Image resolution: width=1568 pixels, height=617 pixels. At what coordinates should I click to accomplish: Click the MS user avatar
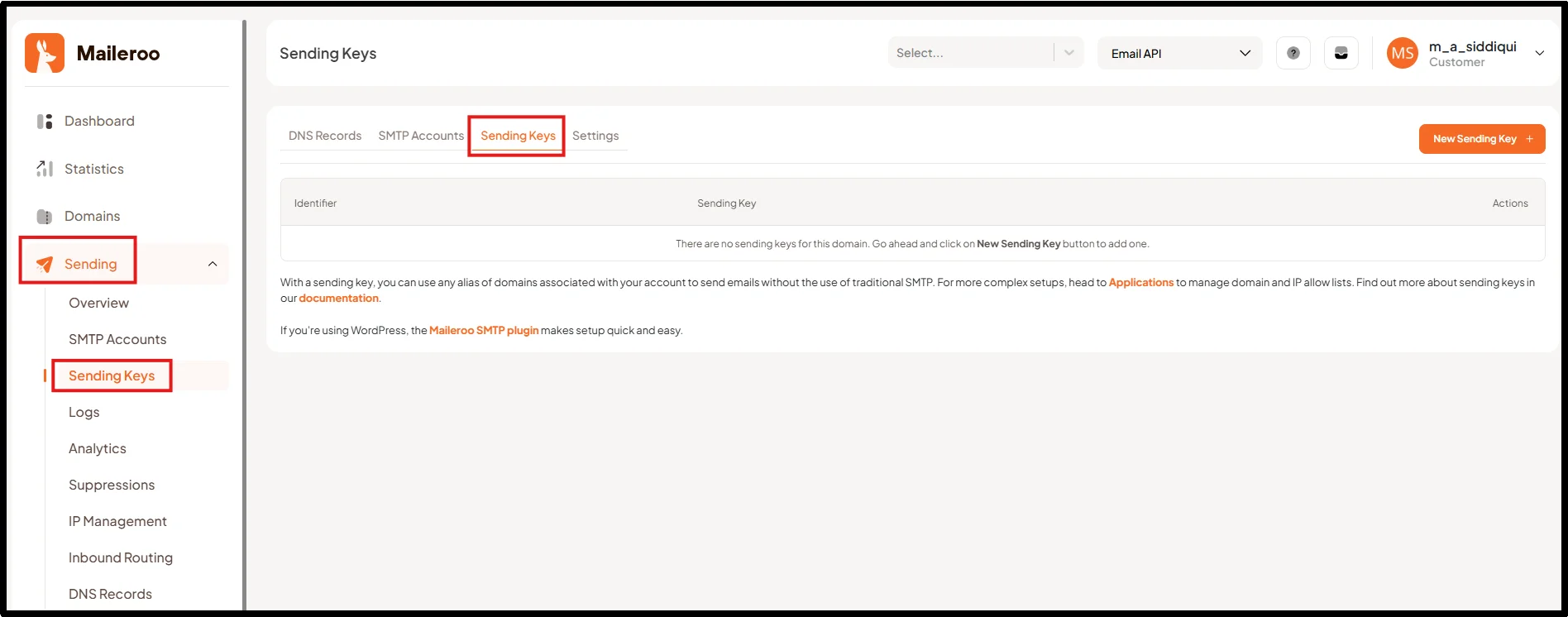(1403, 54)
